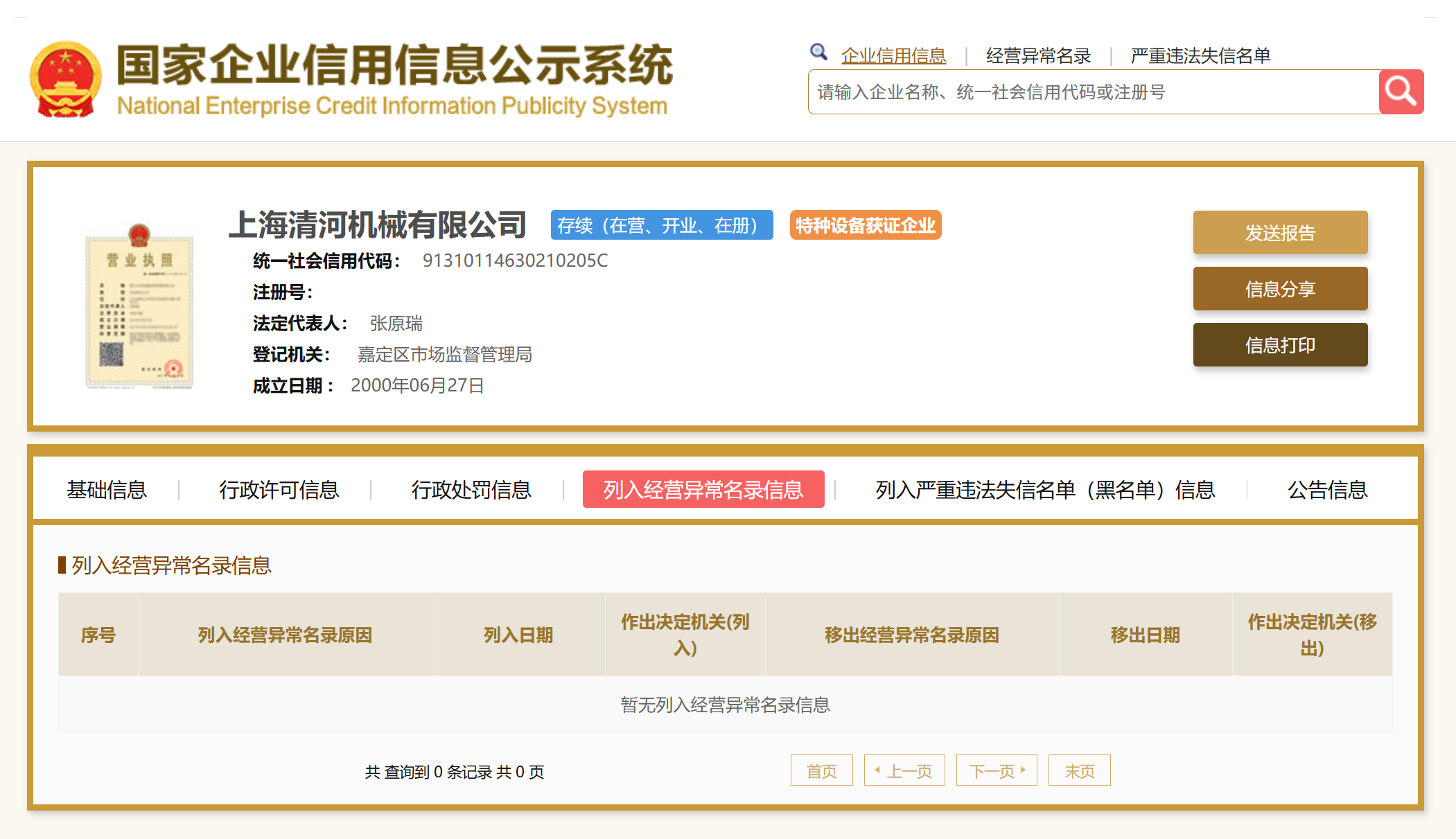Image resolution: width=1456 pixels, height=839 pixels.
Task: Go to the 首页 pagination button
Action: [822, 770]
